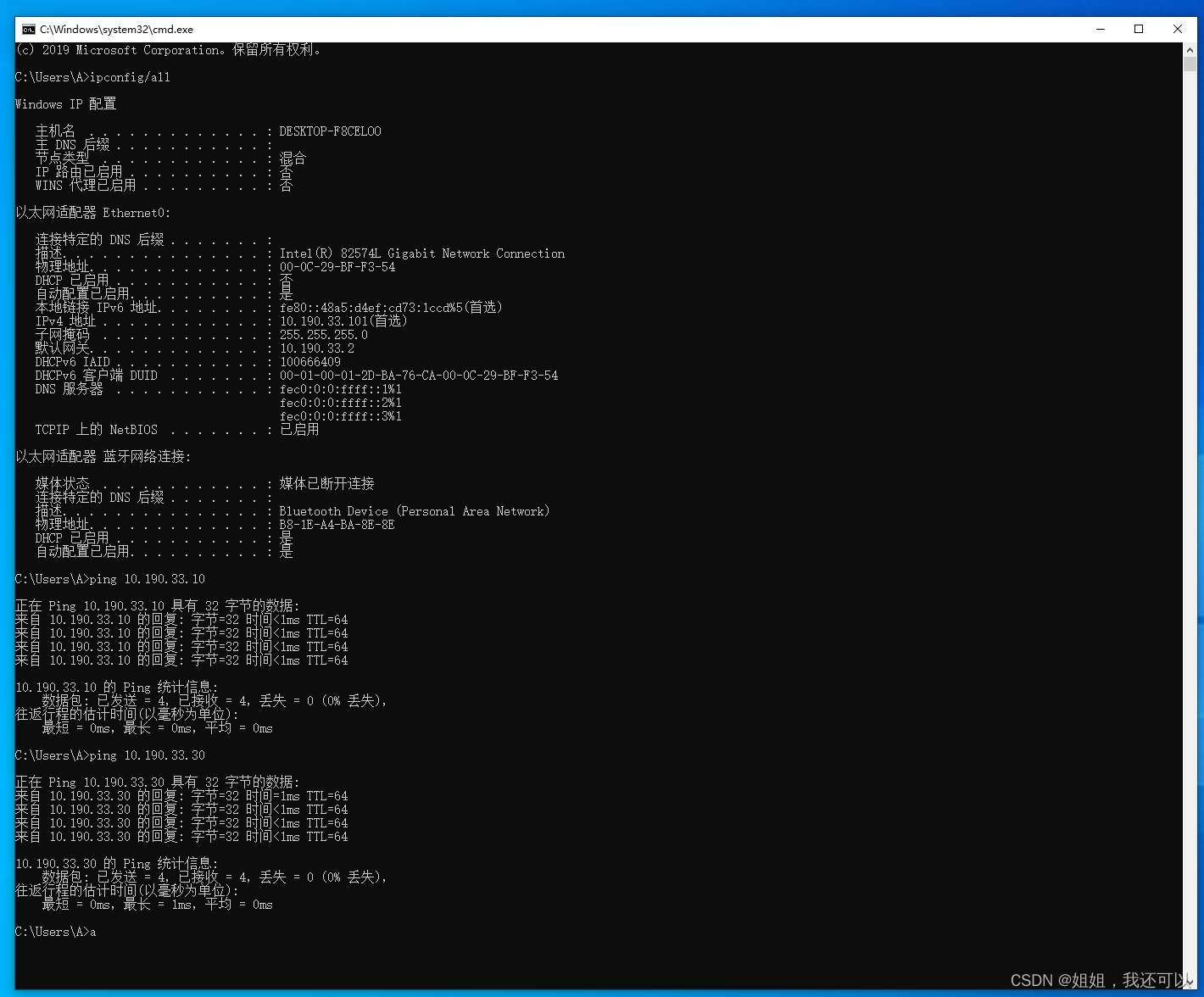The height and width of the screenshot is (997, 1204).
Task: Click the '节点类型' value 混合
Action: point(293,159)
